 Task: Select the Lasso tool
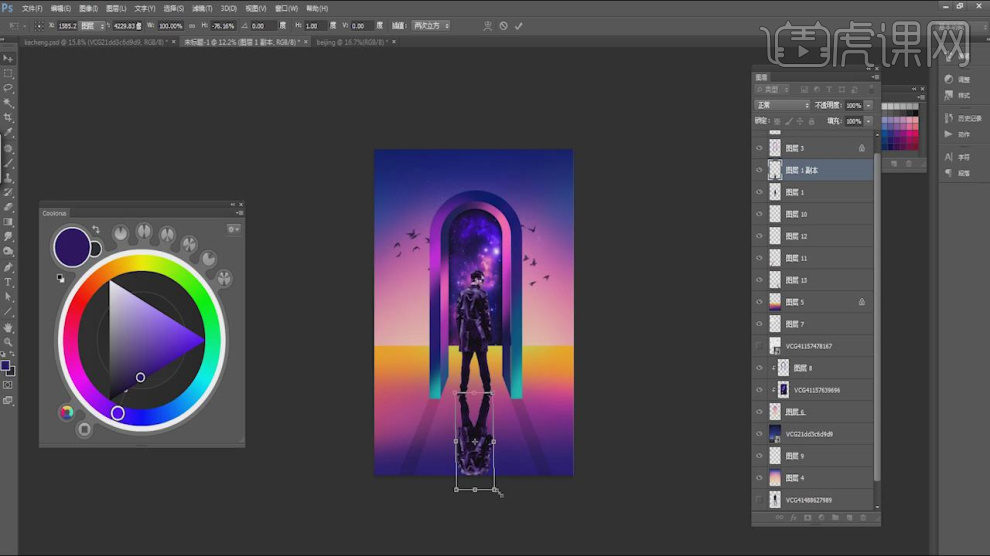[x=8, y=88]
